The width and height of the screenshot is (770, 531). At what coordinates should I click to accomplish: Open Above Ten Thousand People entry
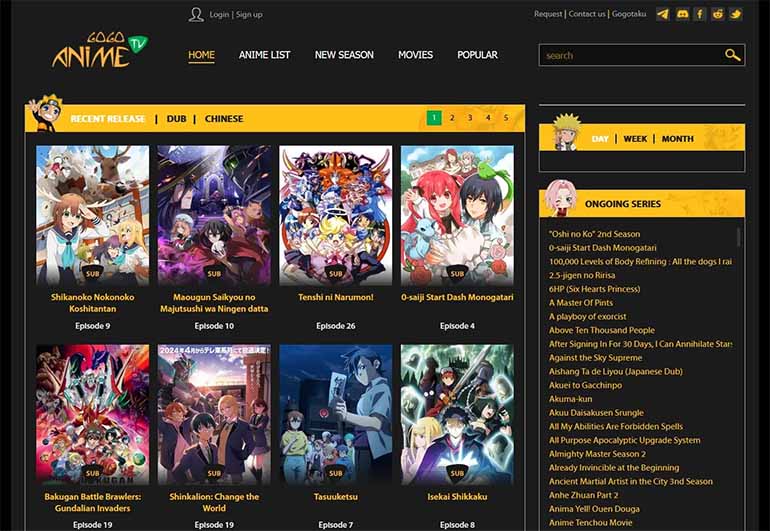[602, 331]
